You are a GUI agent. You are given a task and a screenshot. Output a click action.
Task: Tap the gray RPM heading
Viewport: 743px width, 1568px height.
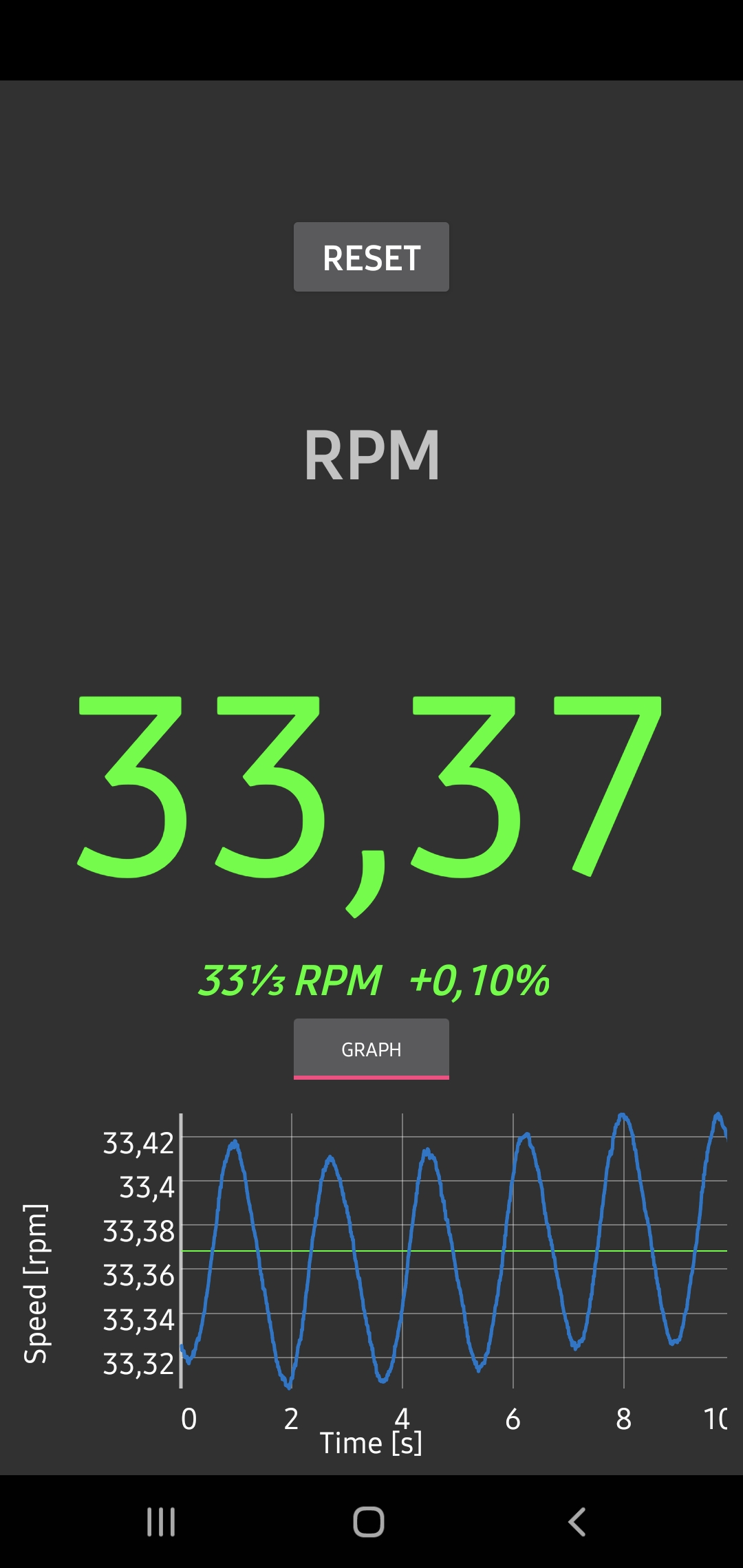coord(371,455)
